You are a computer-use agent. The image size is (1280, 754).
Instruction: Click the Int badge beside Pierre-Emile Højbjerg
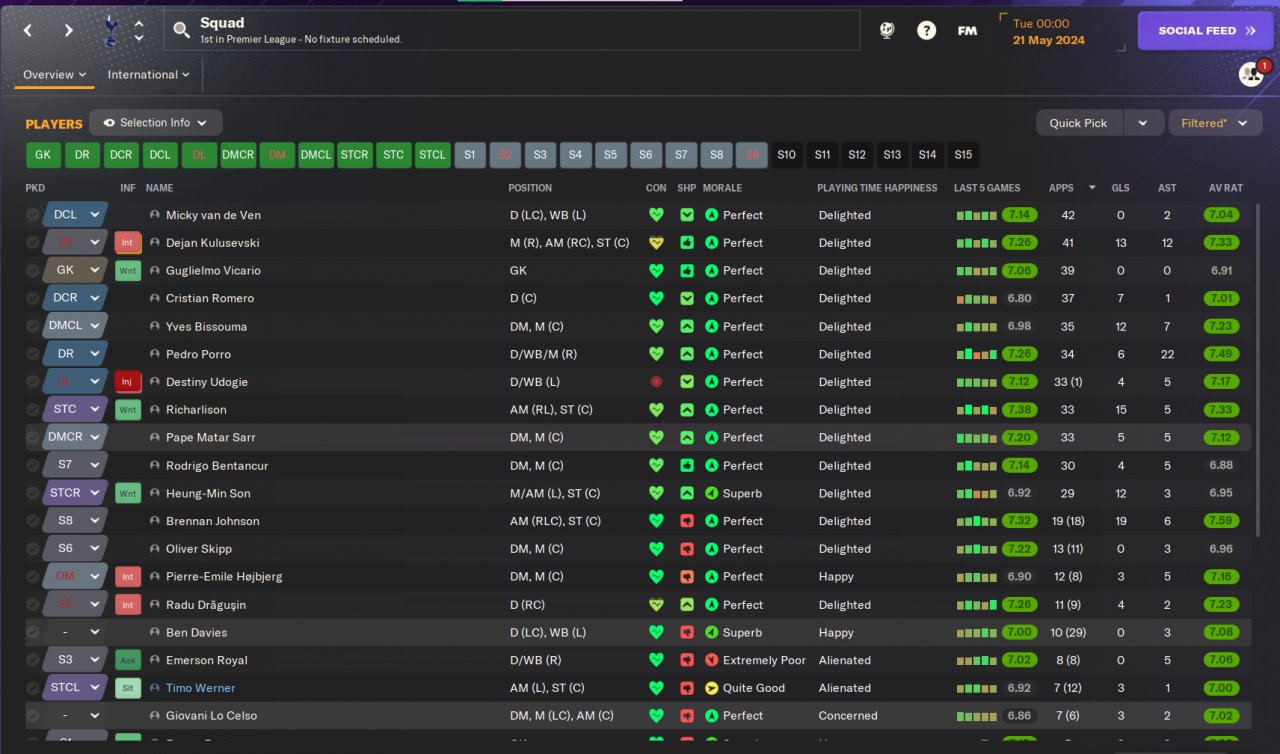[x=128, y=577]
